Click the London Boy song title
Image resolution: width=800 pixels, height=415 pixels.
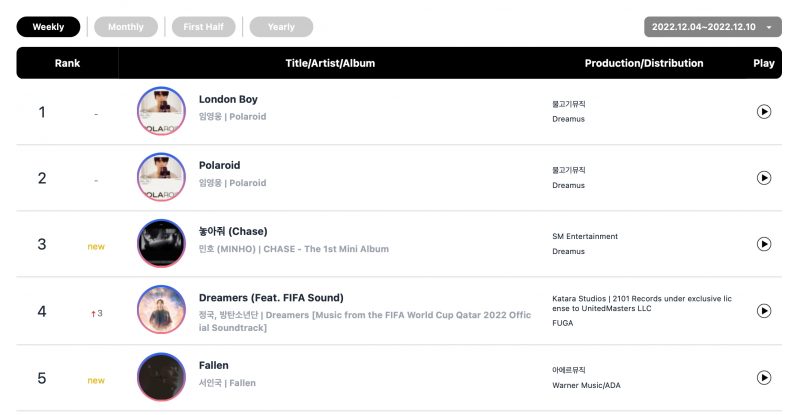[229, 100]
